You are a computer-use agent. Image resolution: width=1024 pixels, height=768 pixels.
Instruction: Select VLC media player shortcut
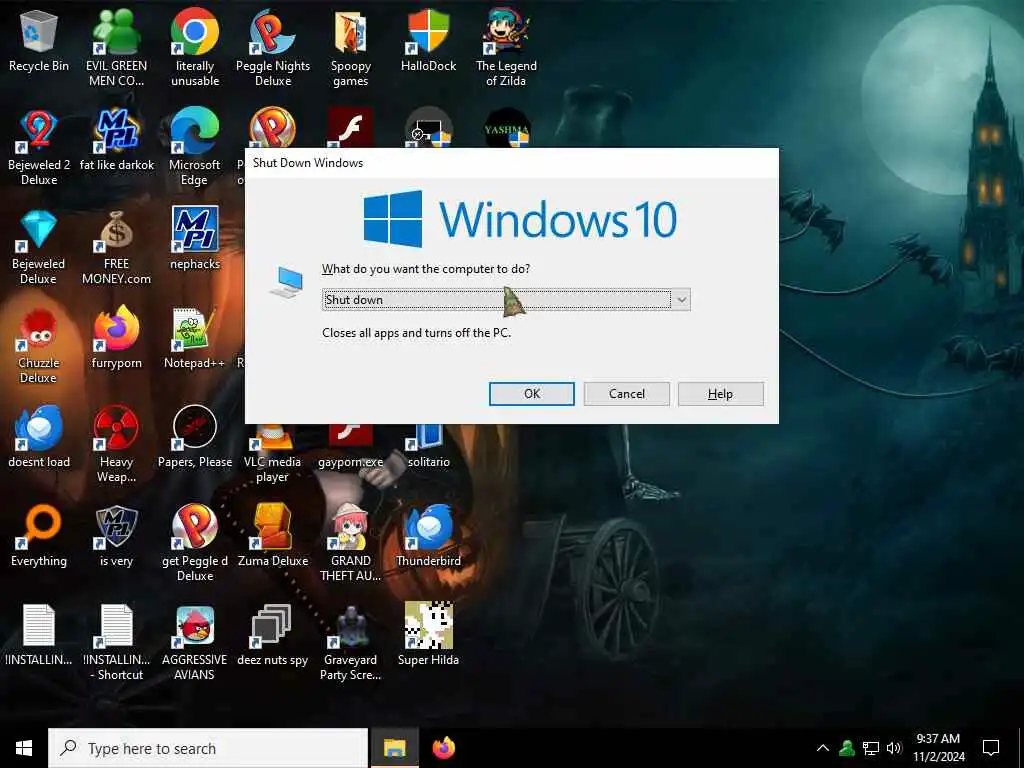[273, 454]
